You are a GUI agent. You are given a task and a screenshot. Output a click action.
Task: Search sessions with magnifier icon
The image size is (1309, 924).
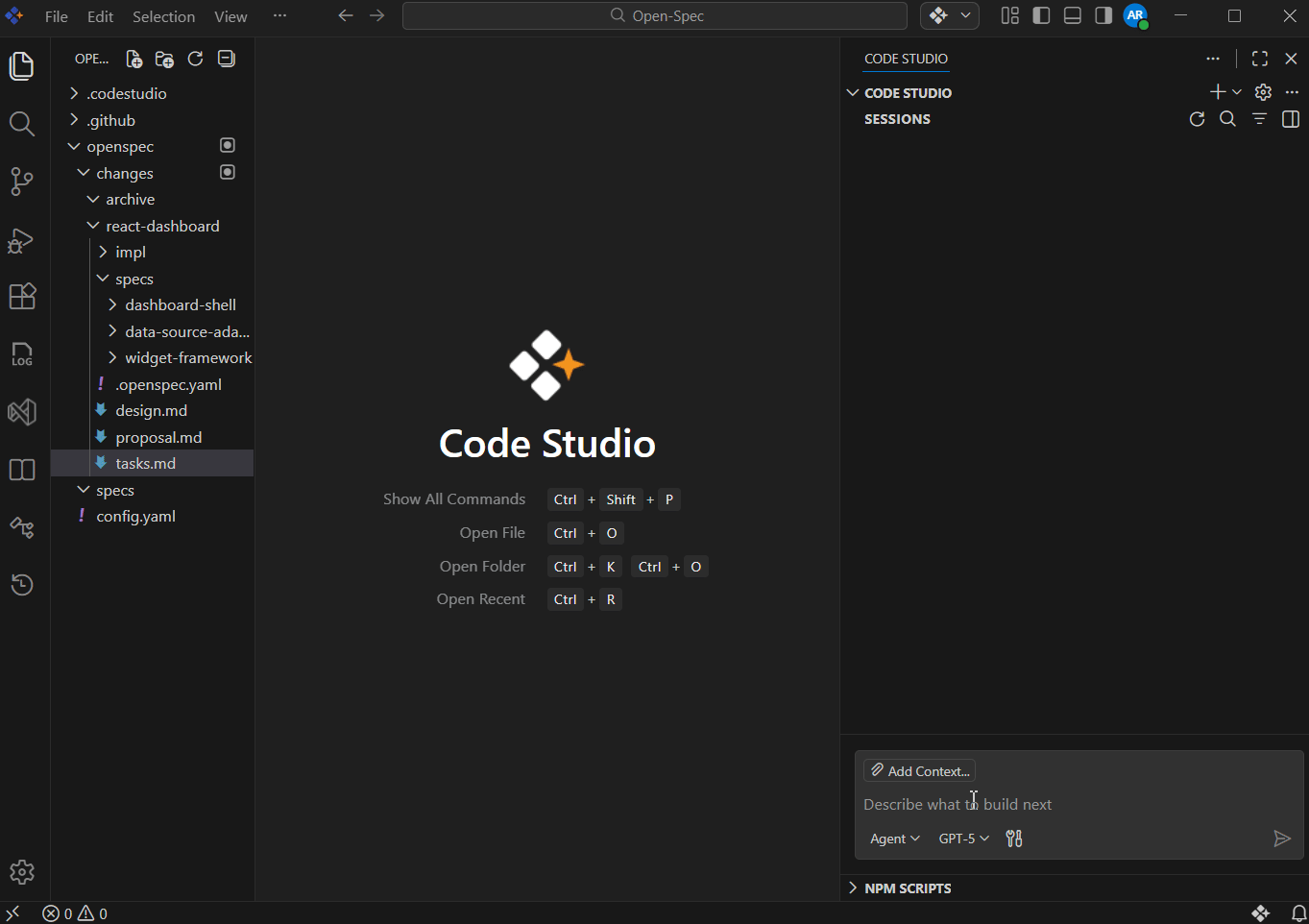(1227, 119)
